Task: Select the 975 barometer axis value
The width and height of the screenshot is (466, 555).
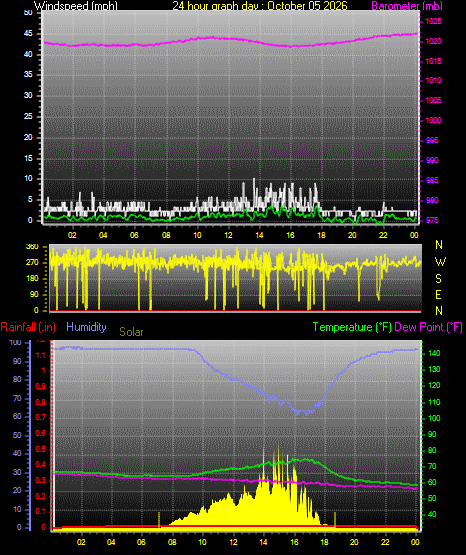Action: [432, 220]
